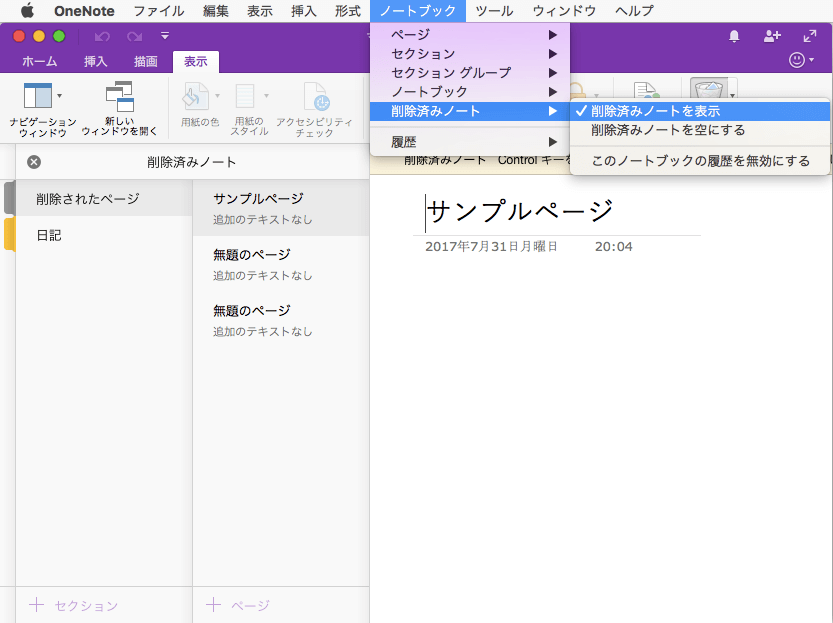This screenshot has height=623, width=833.
Task: Open the 編集 menu
Action: click(216, 11)
